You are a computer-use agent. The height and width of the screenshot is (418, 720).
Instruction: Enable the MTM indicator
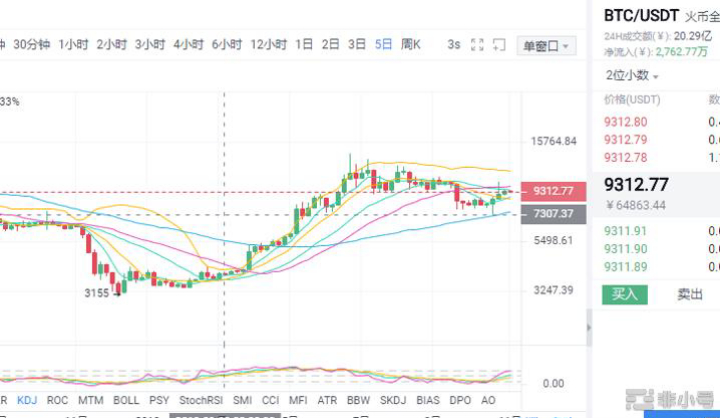tap(90, 401)
